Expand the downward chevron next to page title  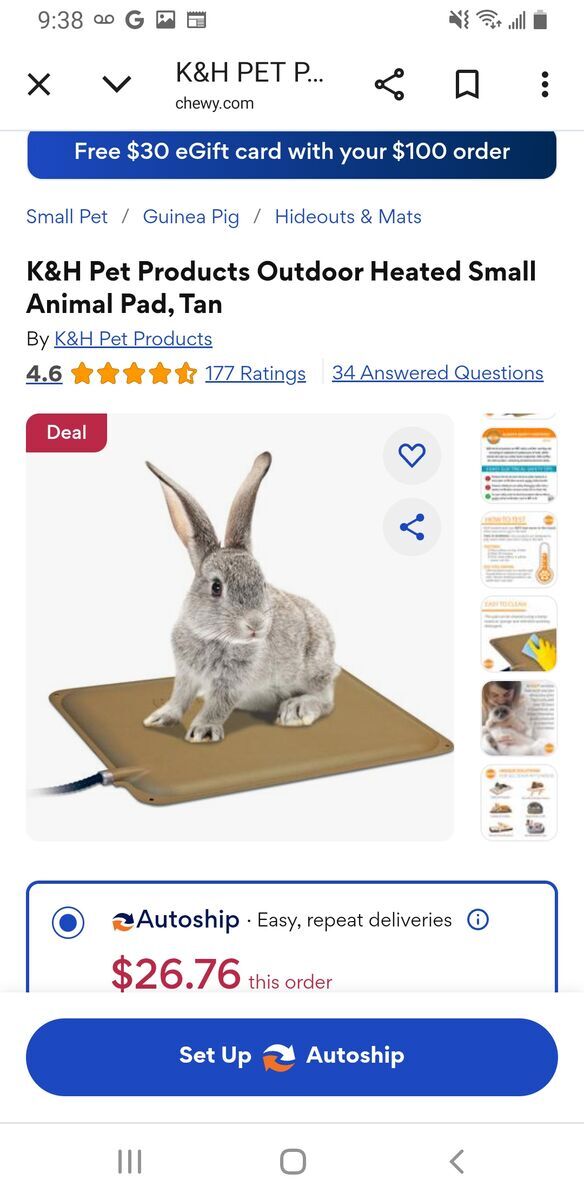click(x=117, y=85)
